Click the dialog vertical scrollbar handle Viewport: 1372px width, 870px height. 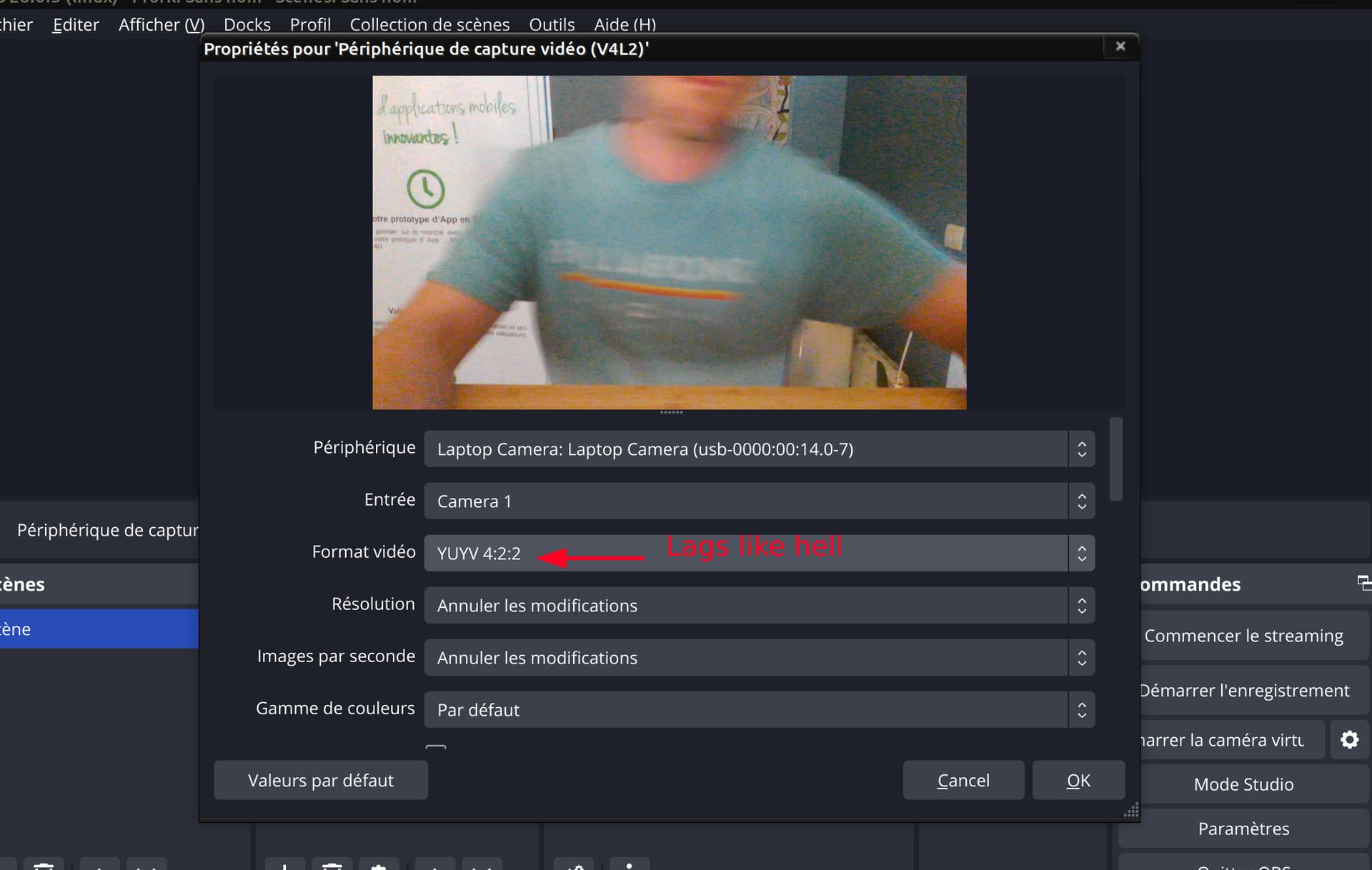tap(1115, 459)
